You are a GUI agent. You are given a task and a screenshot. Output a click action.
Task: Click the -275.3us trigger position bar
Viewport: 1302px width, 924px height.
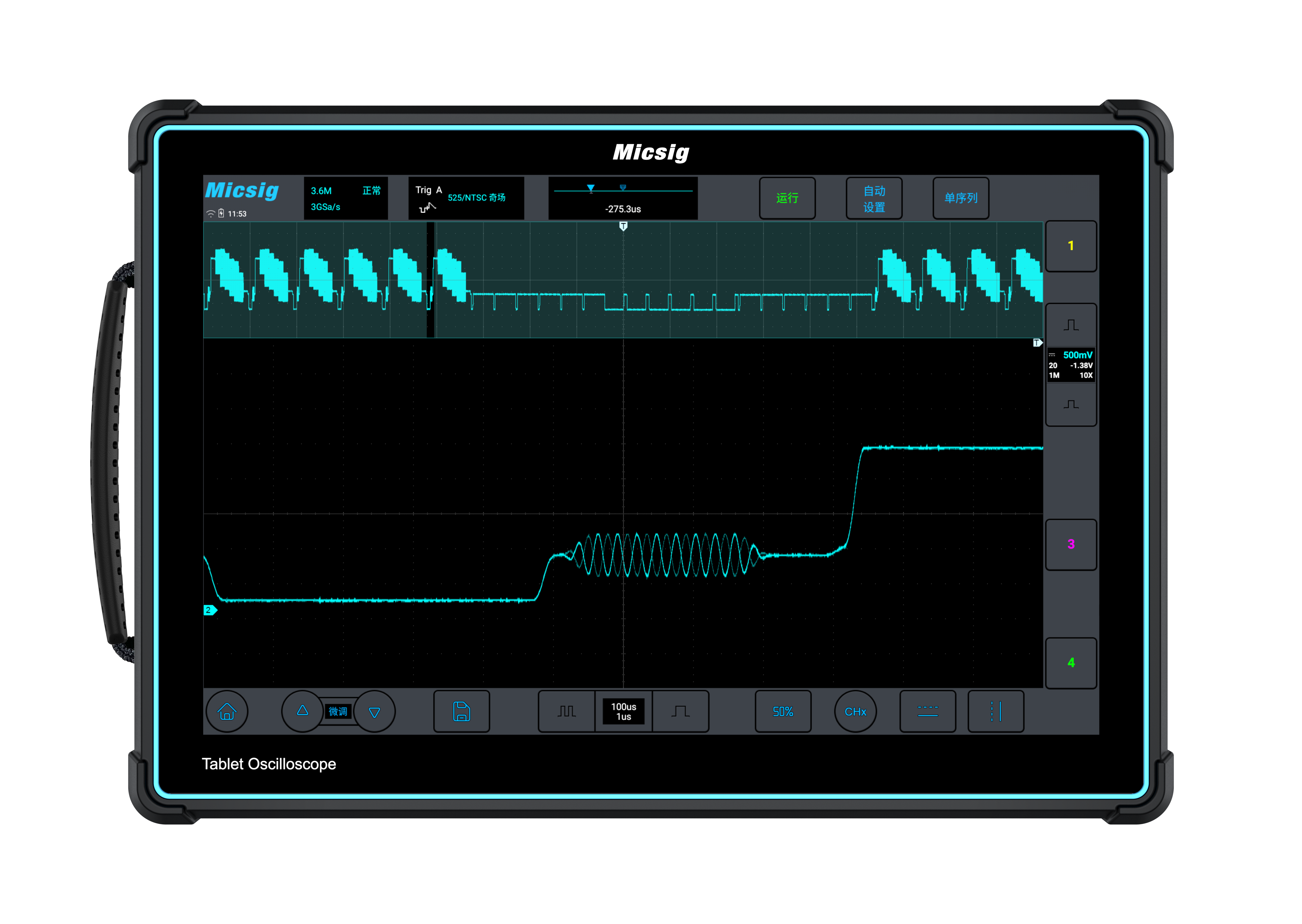pyautogui.click(x=623, y=198)
